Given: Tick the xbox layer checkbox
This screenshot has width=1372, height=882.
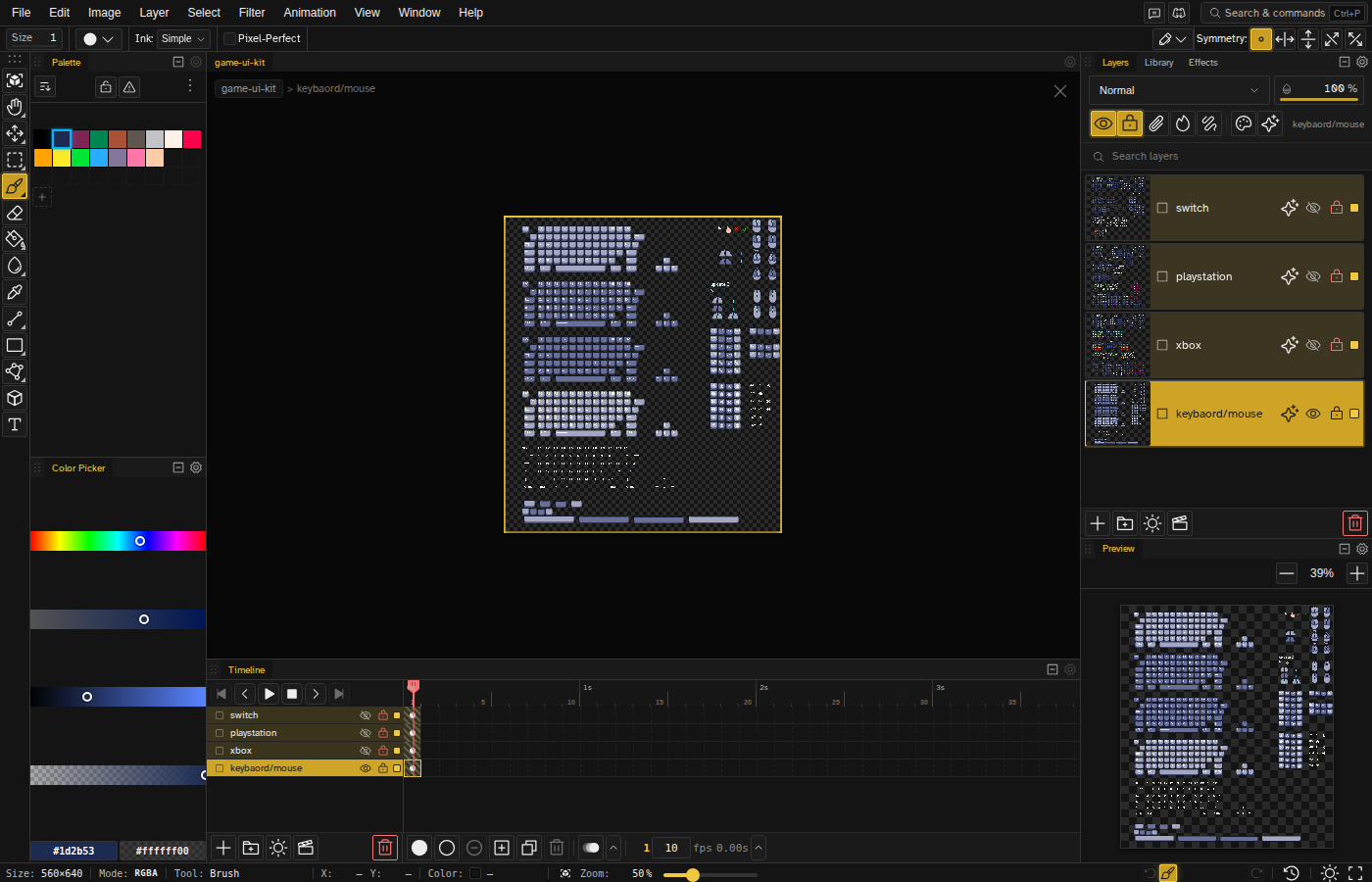Looking at the screenshot, I should 1162,345.
